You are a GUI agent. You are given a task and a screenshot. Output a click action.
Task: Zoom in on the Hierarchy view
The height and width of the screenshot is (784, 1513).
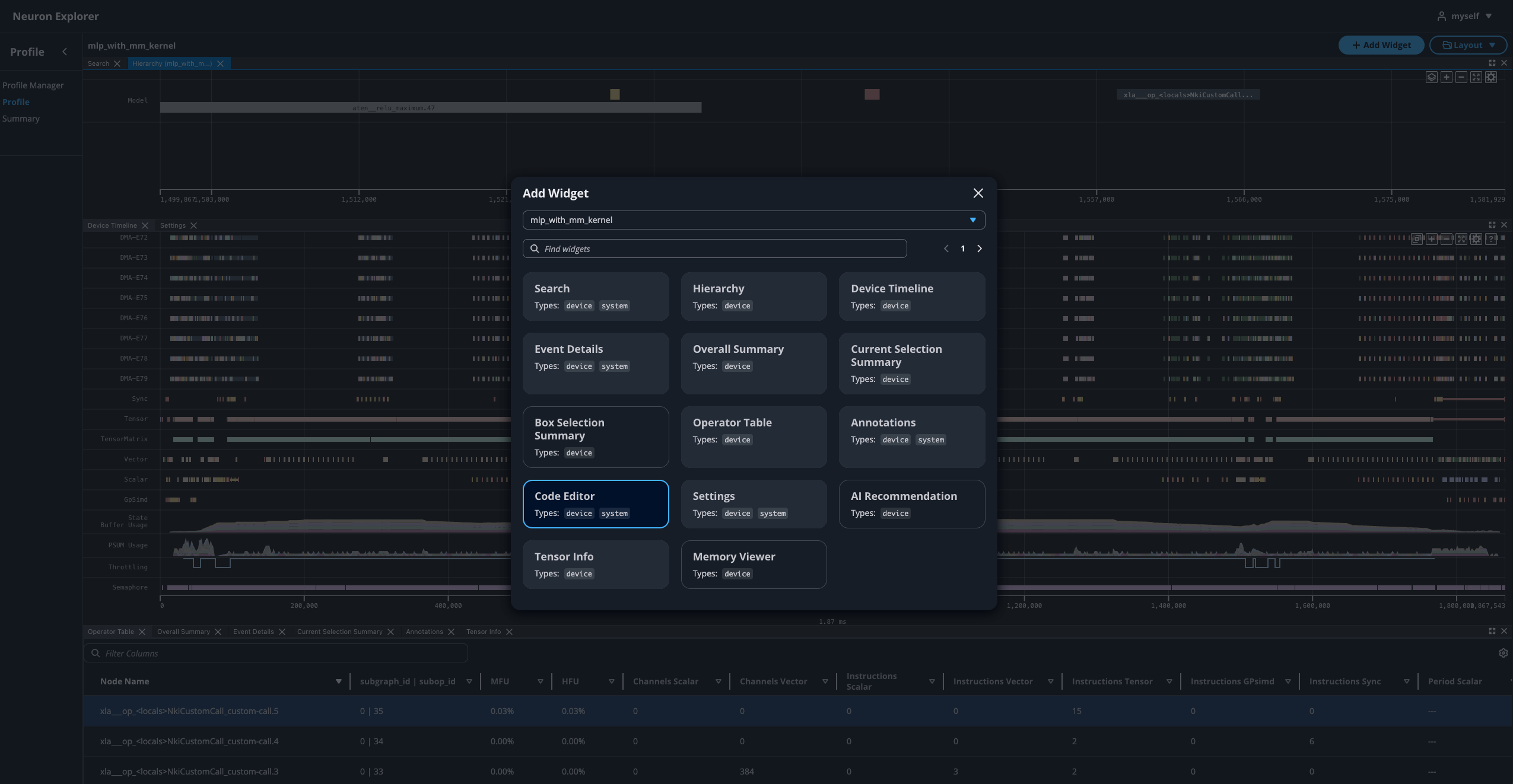[x=1447, y=77]
